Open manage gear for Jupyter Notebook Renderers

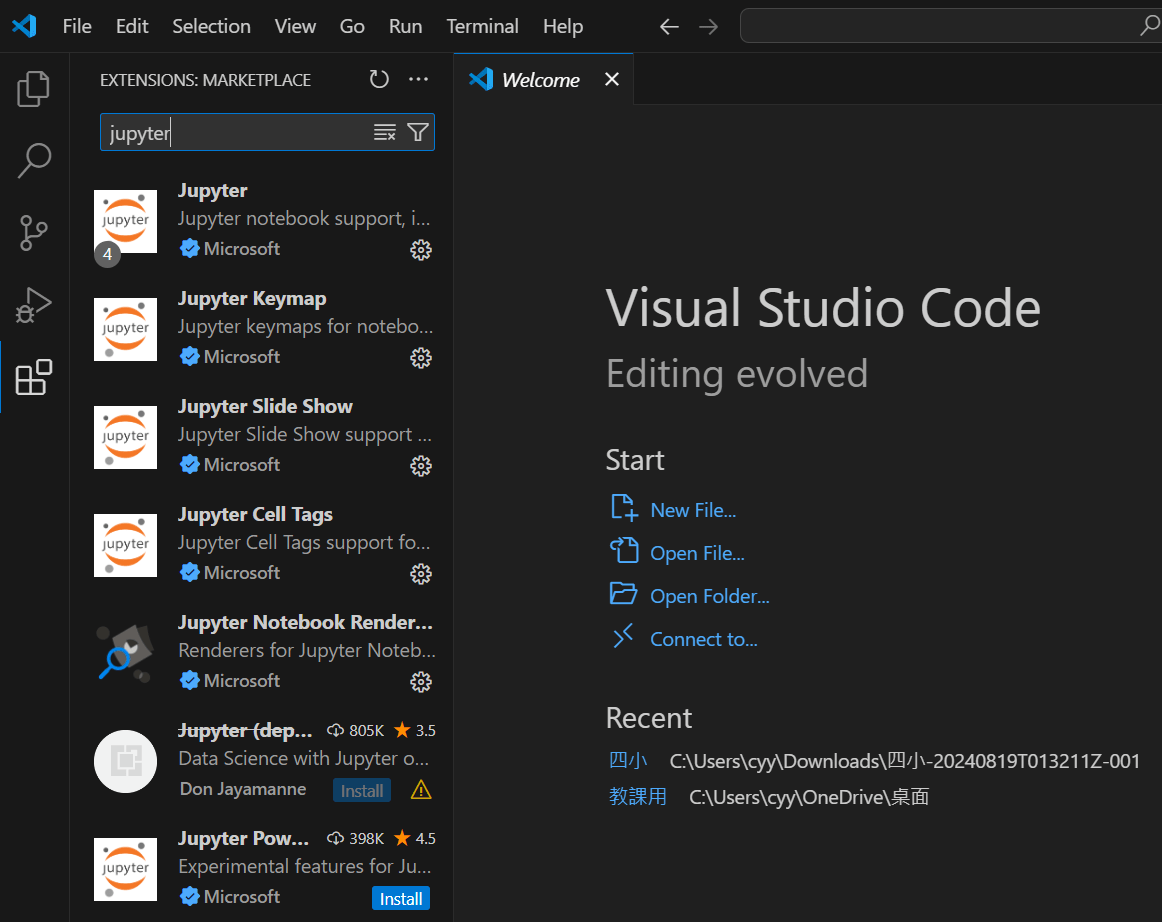pyautogui.click(x=421, y=682)
